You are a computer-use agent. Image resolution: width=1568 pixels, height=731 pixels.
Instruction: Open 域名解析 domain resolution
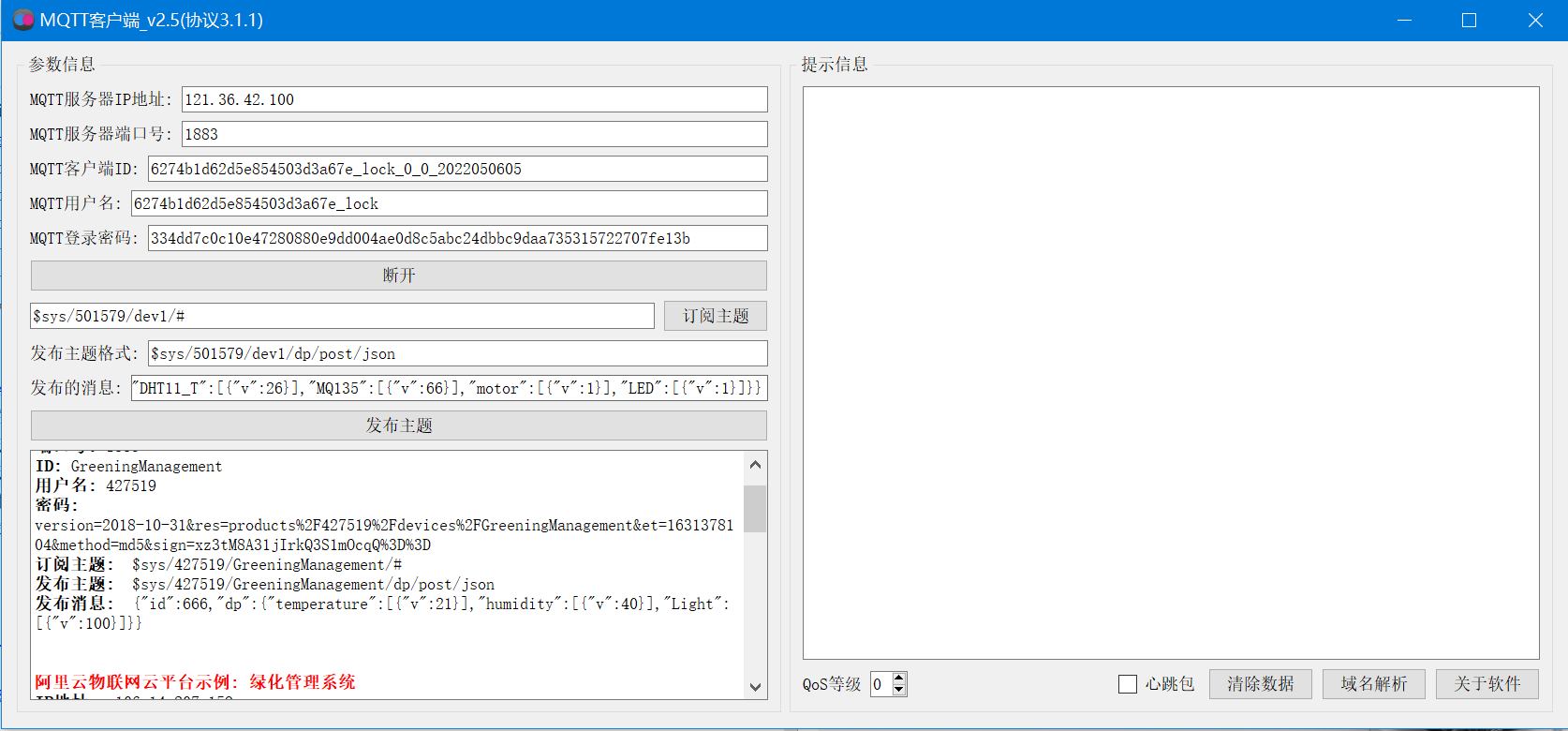tap(1374, 684)
